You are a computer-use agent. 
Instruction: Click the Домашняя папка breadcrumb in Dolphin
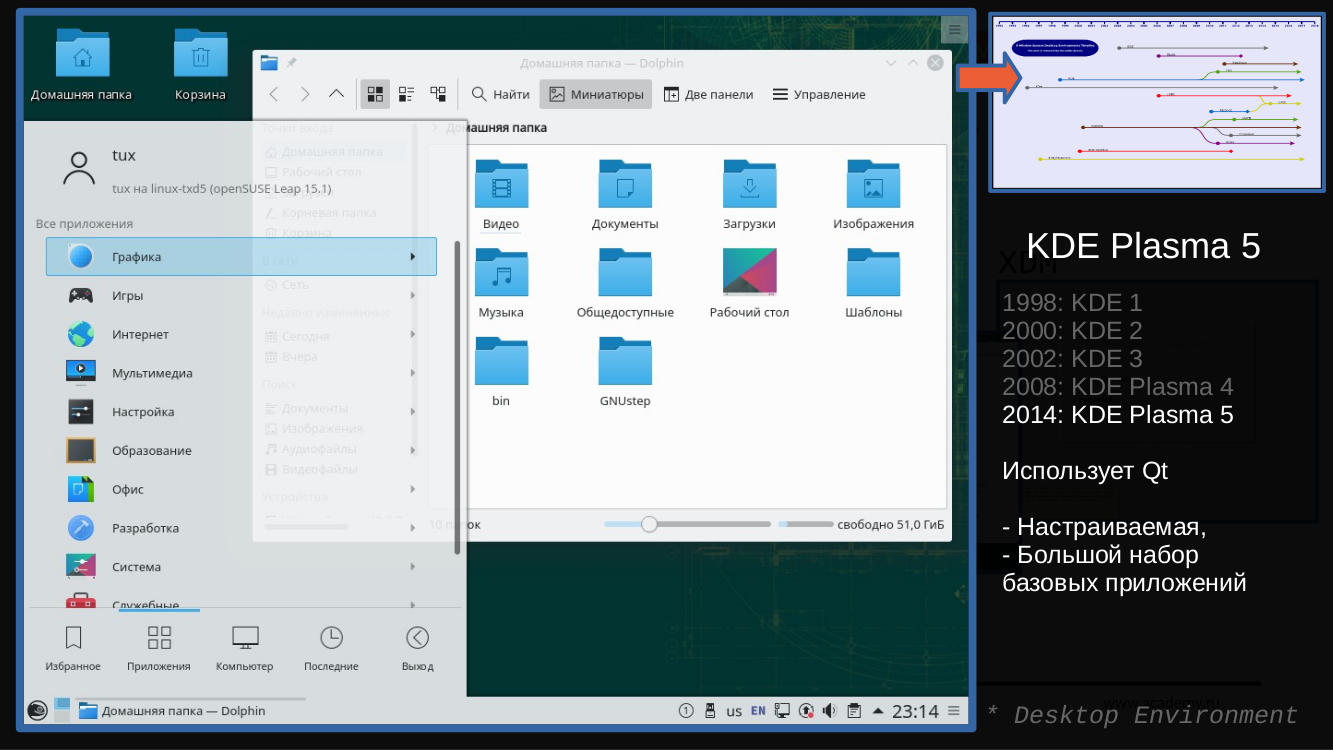click(x=496, y=128)
